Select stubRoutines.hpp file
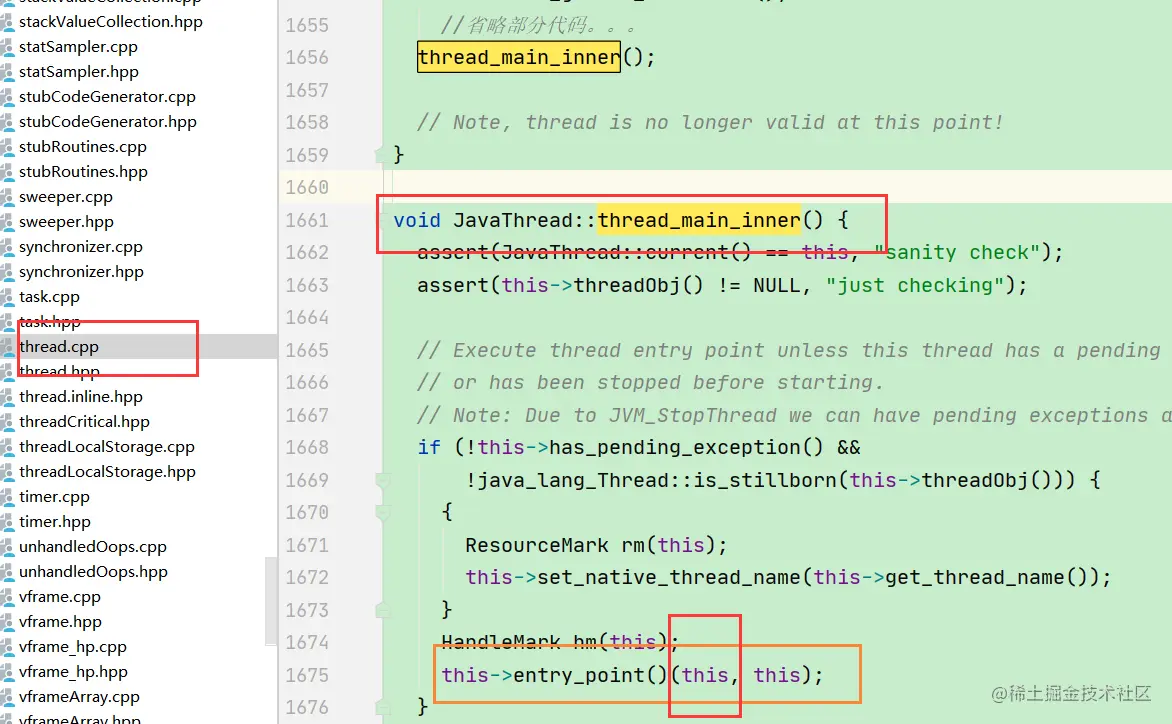1172x724 pixels. pyautogui.click(x=84, y=172)
